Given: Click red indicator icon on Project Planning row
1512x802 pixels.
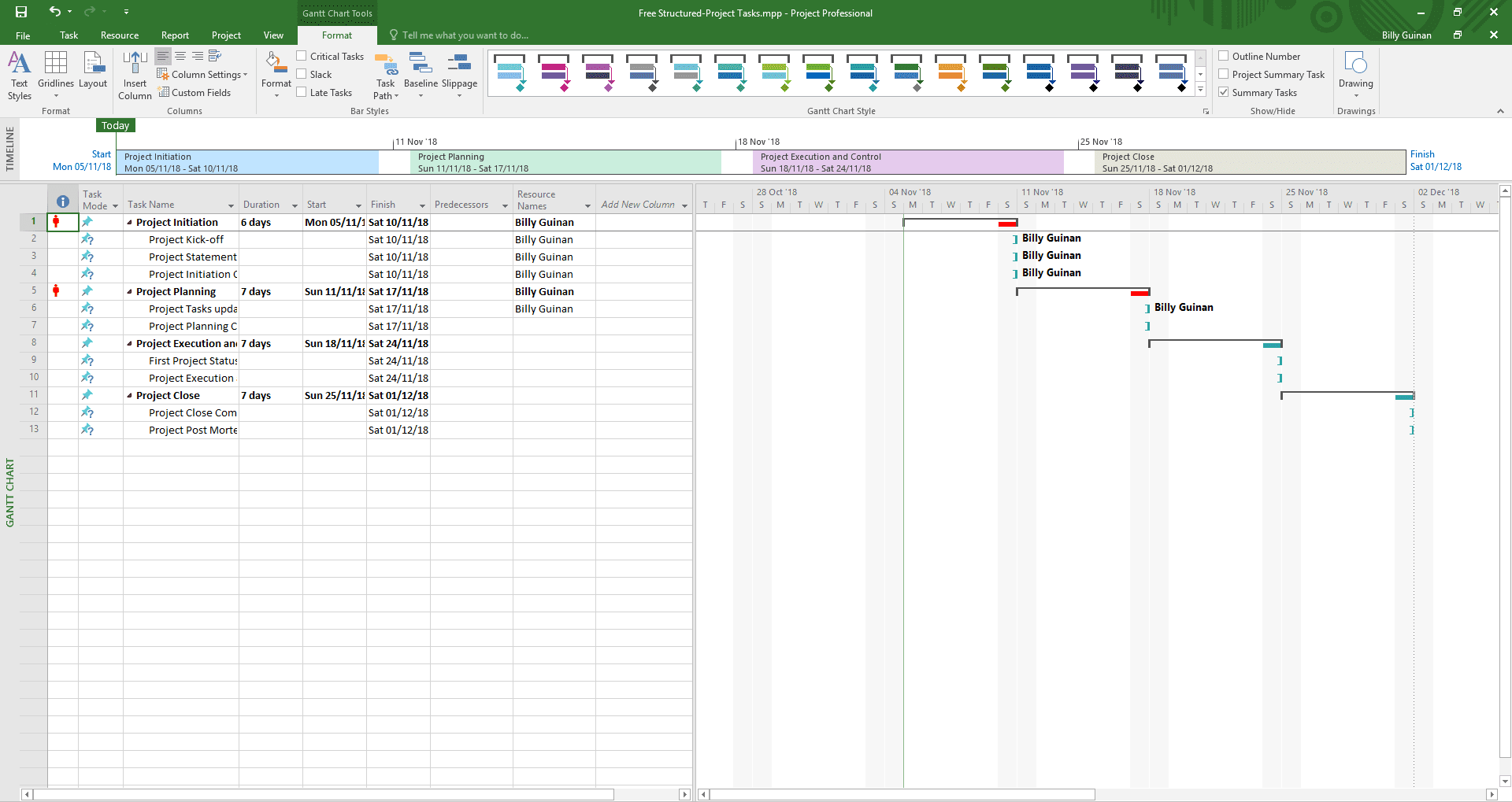Looking at the screenshot, I should coord(56,291).
